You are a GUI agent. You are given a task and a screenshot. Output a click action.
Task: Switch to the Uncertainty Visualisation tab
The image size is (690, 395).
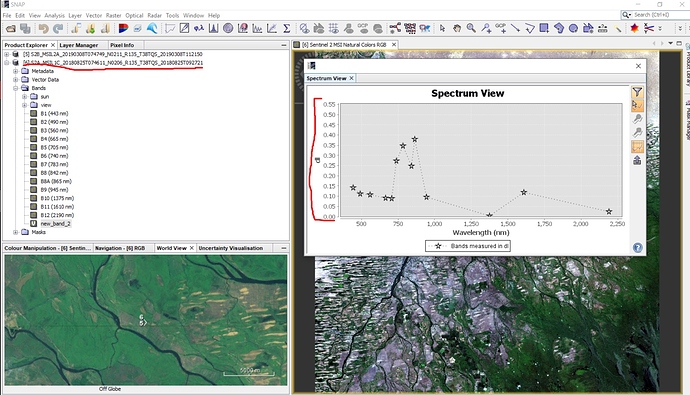tap(231, 248)
